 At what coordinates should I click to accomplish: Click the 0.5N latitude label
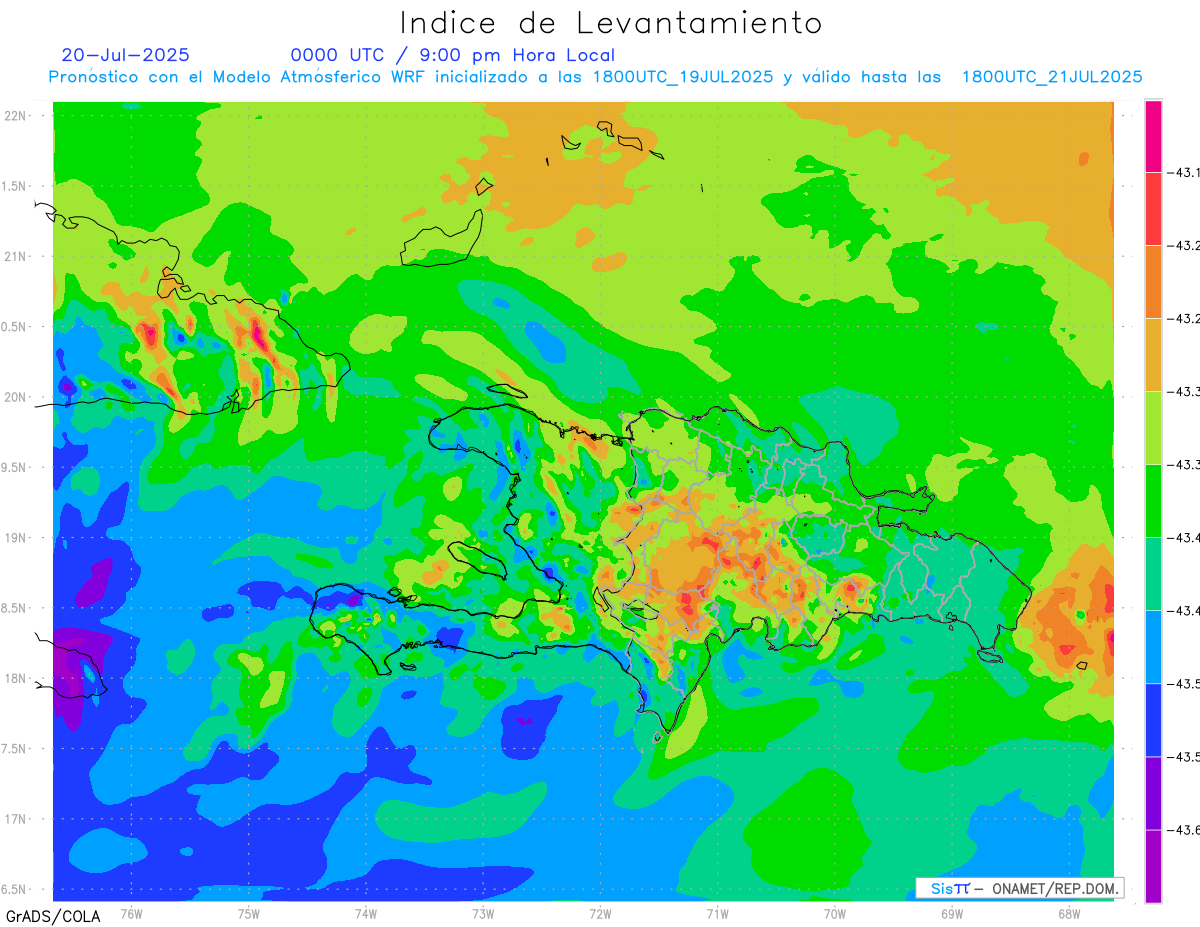[14, 327]
